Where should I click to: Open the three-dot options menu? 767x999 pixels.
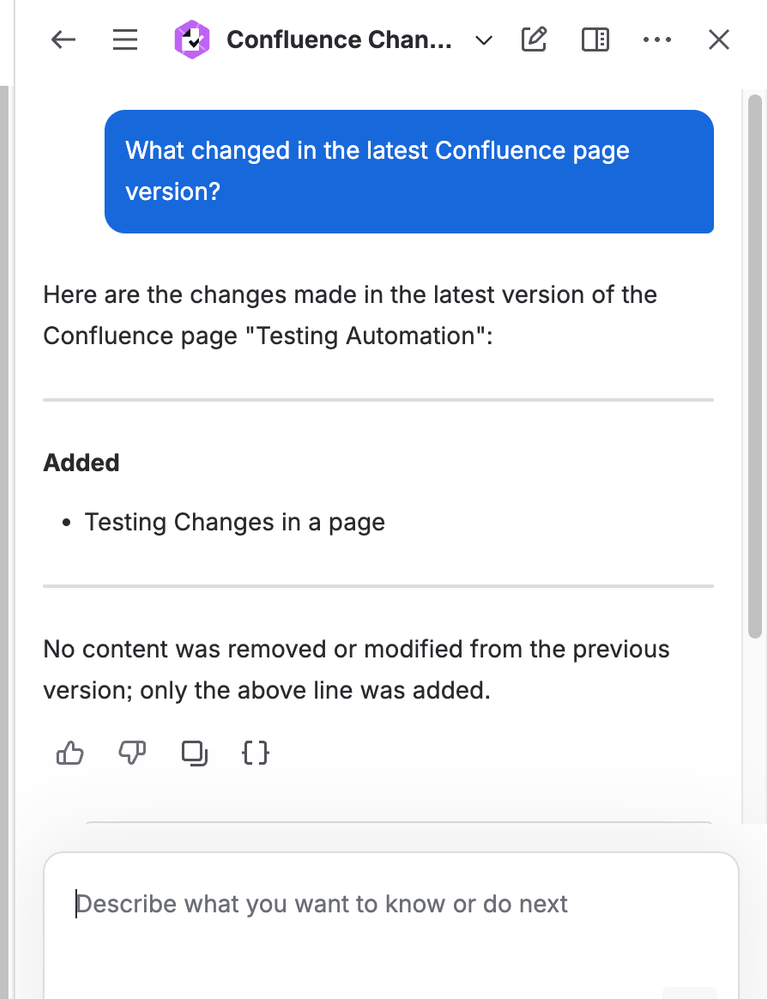click(657, 39)
